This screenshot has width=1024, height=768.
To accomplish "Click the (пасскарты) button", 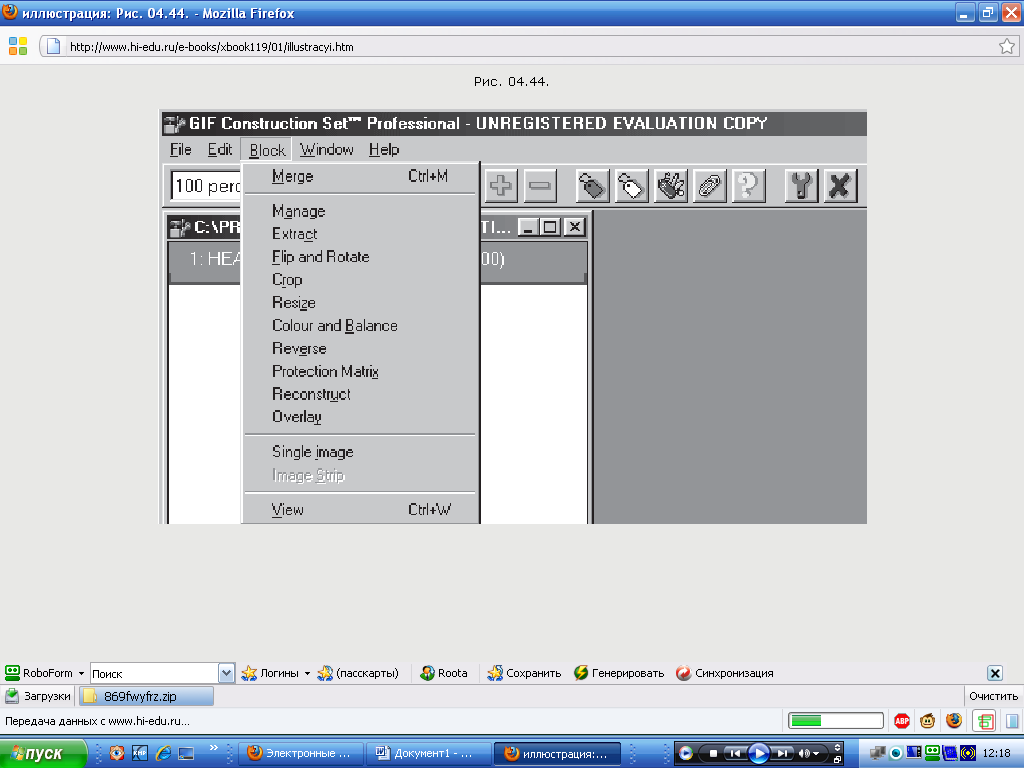I will coord(358,673).
